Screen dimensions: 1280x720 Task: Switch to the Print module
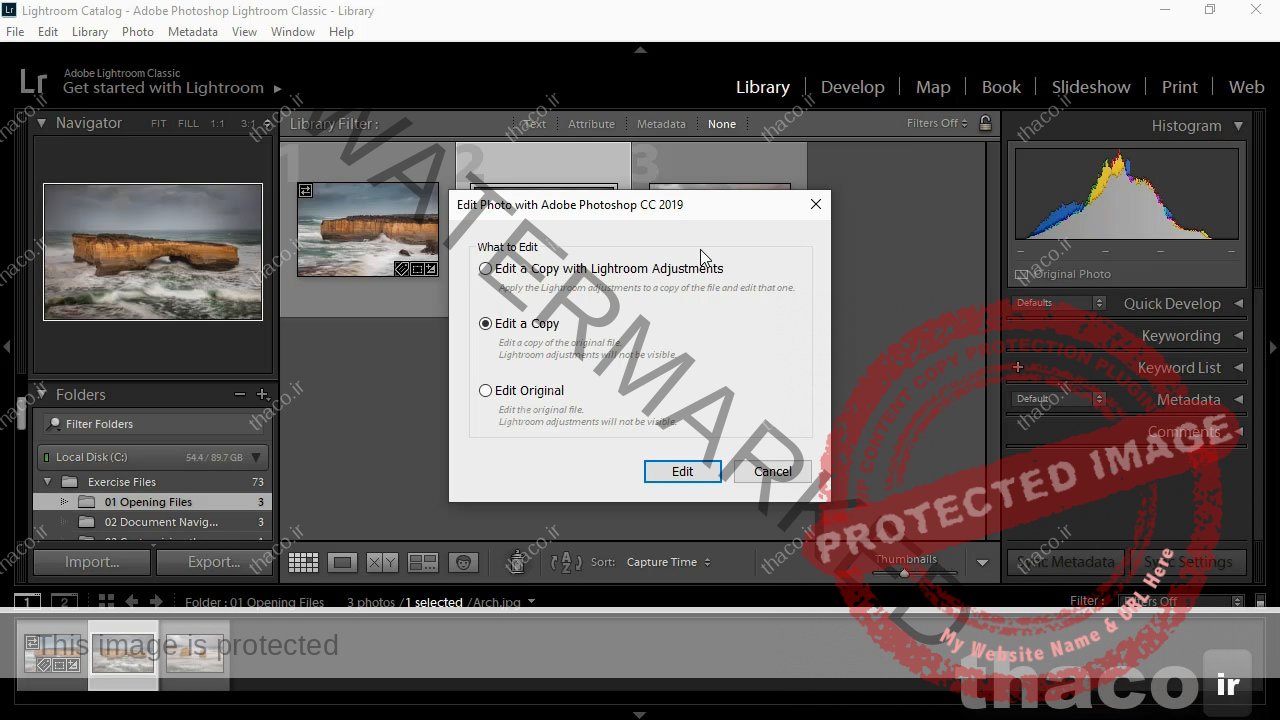pyautogui.click(x=1179, y=87)
